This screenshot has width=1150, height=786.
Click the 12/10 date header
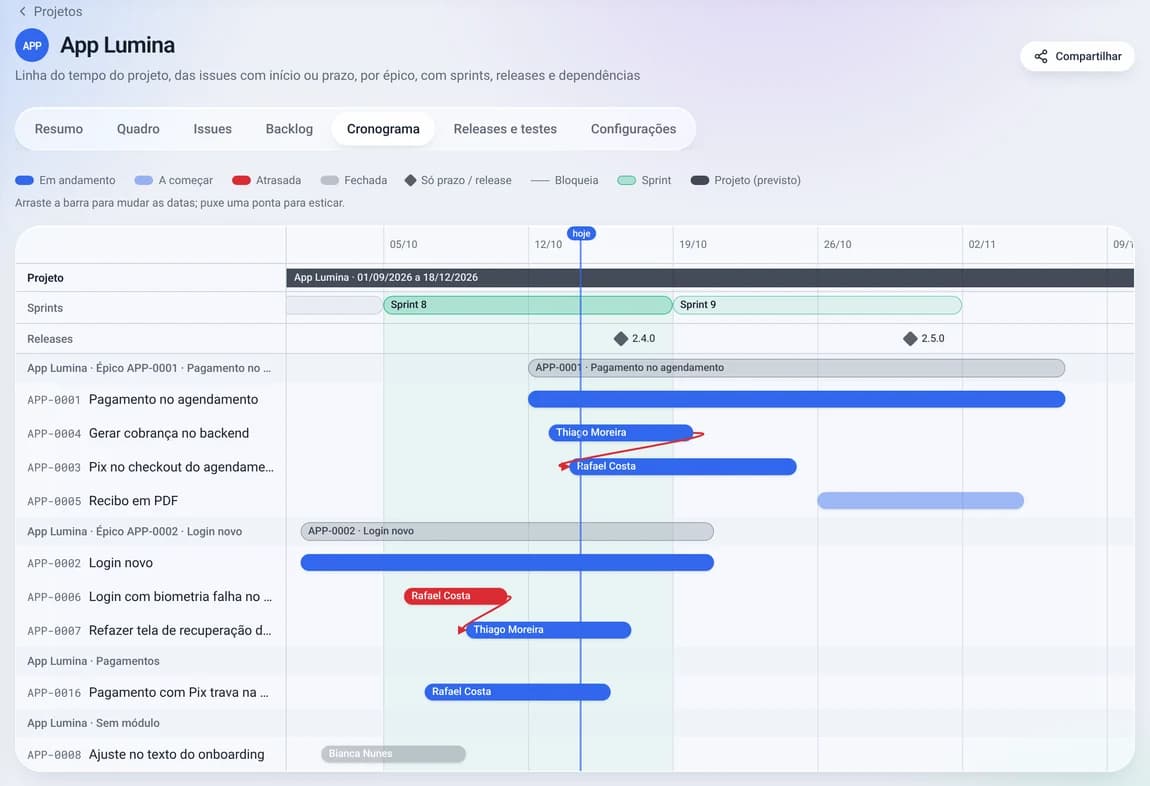pyautogui.click(x=548, y=244)
